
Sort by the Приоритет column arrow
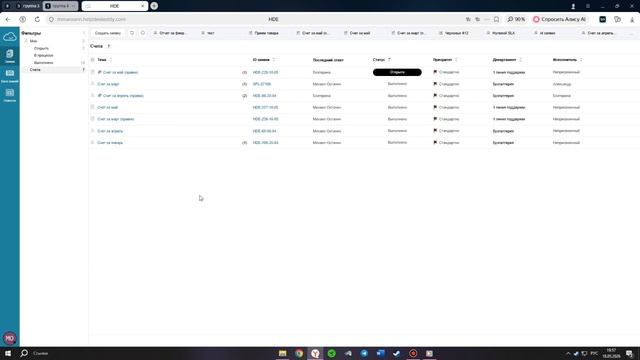click(x=456, y=60)
